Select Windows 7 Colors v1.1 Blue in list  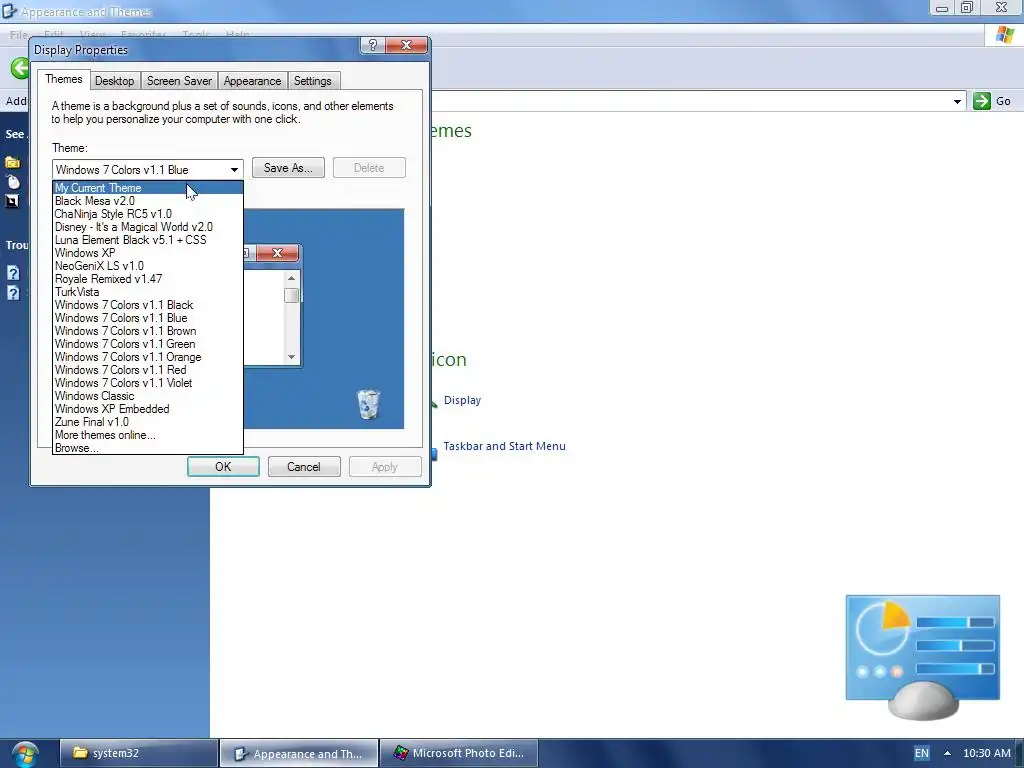148,318
